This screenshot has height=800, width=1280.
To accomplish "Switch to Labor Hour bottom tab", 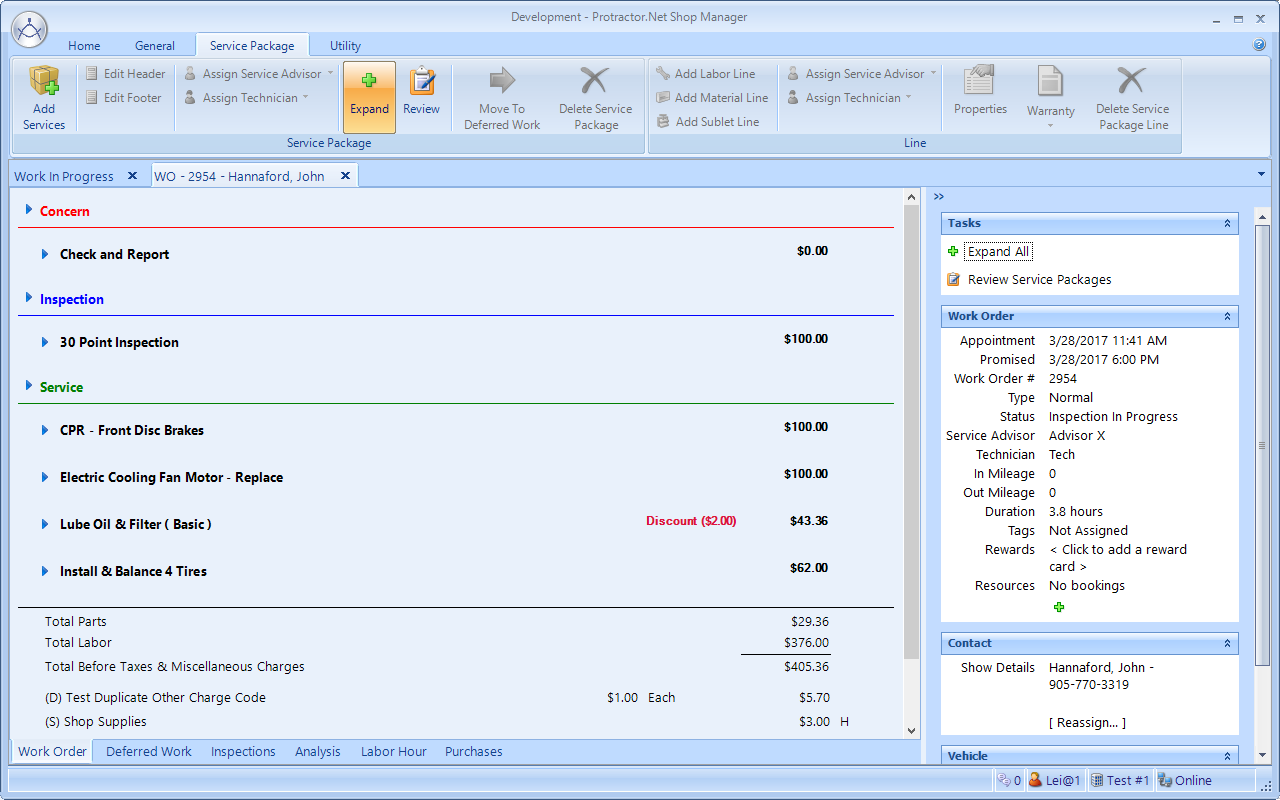I will coord(394,752).
